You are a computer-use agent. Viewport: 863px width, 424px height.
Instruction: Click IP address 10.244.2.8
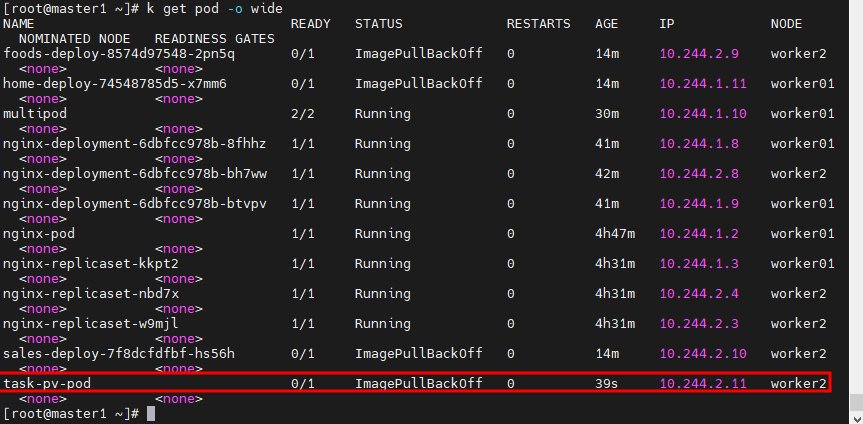(x=699, y=173)
